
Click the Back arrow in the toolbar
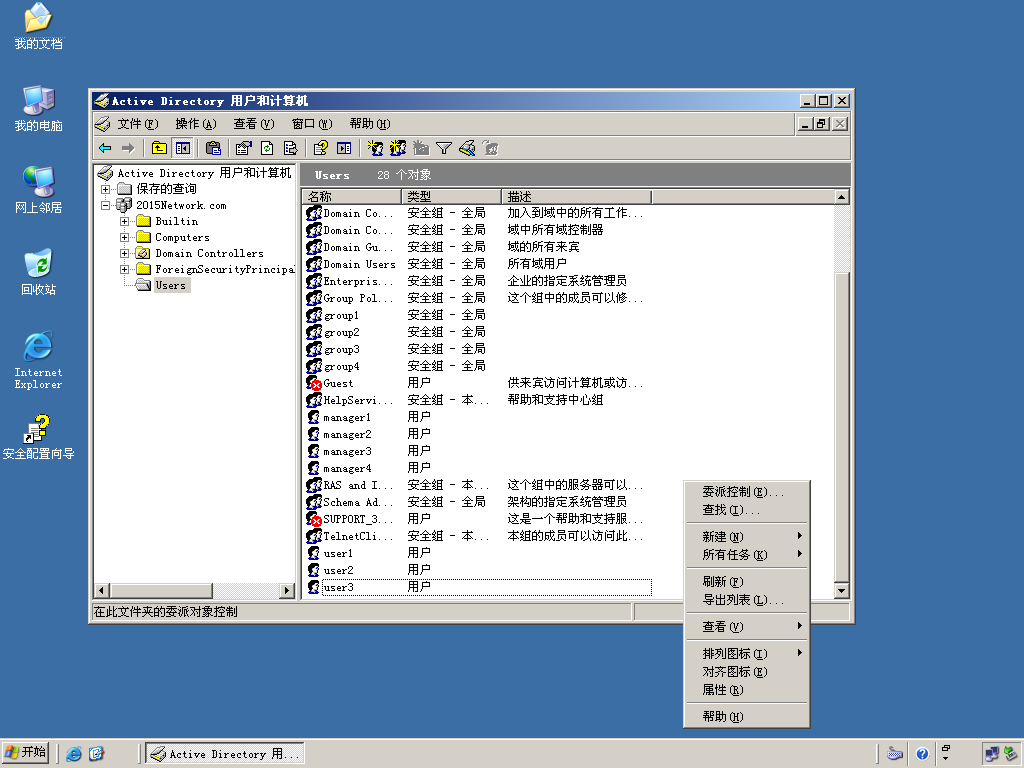click(105, 148)
